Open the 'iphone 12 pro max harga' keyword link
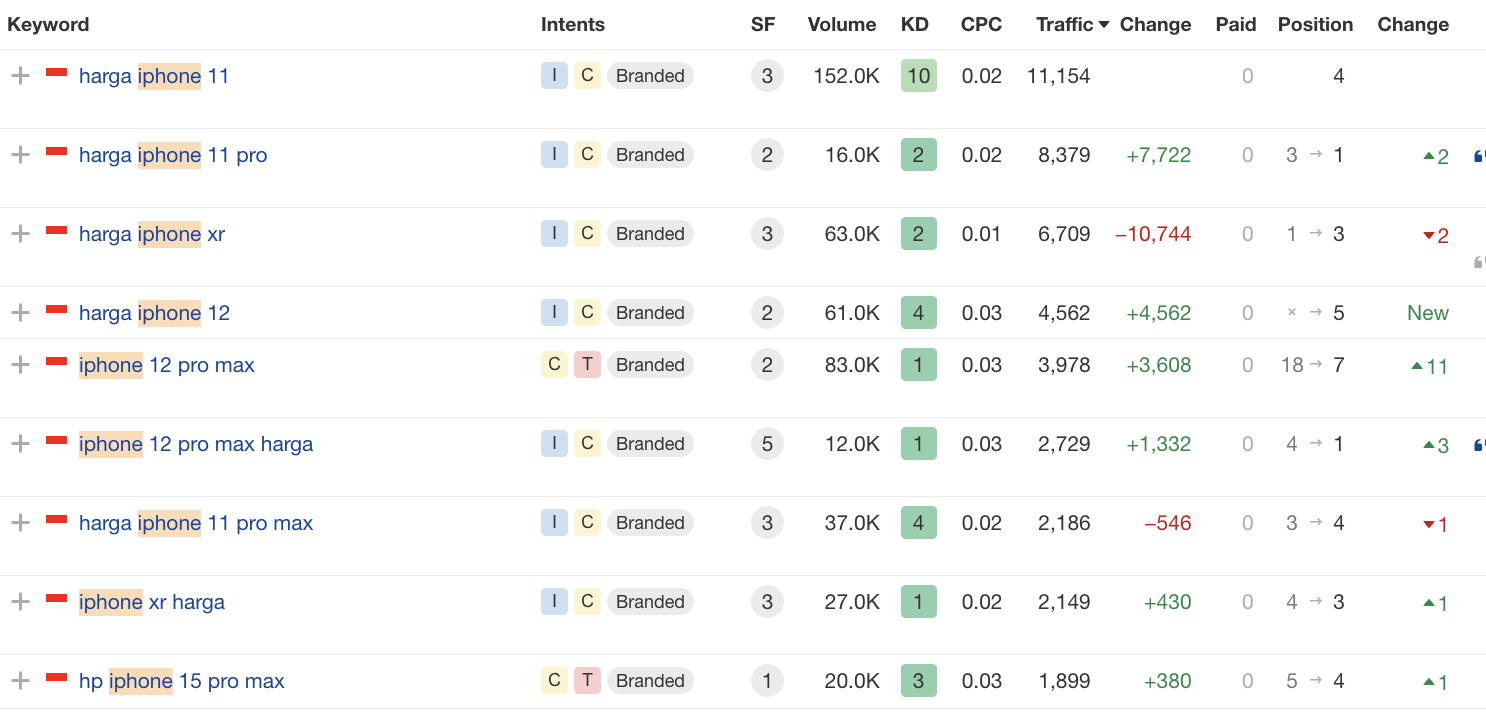Screen dimensions: 1486x714 [x=196, y=444]
